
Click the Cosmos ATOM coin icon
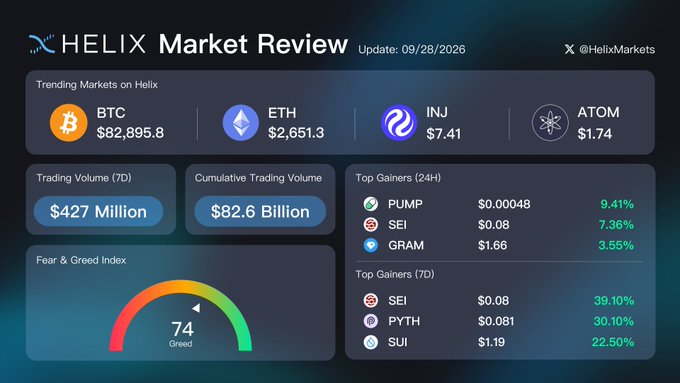(x=550, y=123)
